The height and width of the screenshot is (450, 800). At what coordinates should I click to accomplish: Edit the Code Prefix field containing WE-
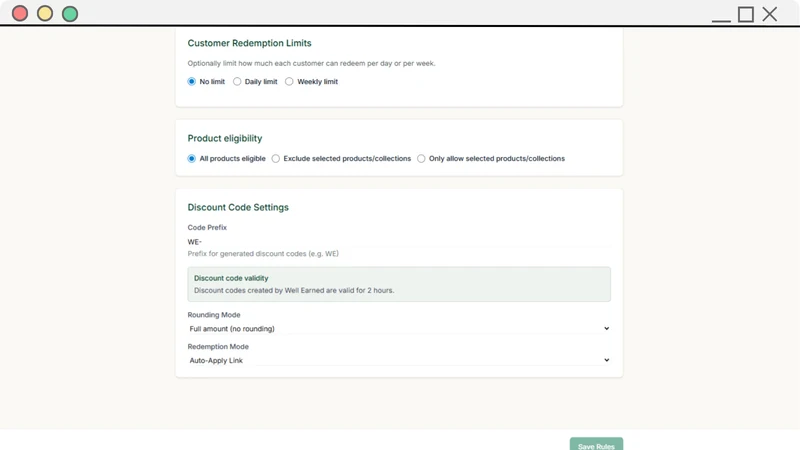pyautogui.click(x=399, y=242)
